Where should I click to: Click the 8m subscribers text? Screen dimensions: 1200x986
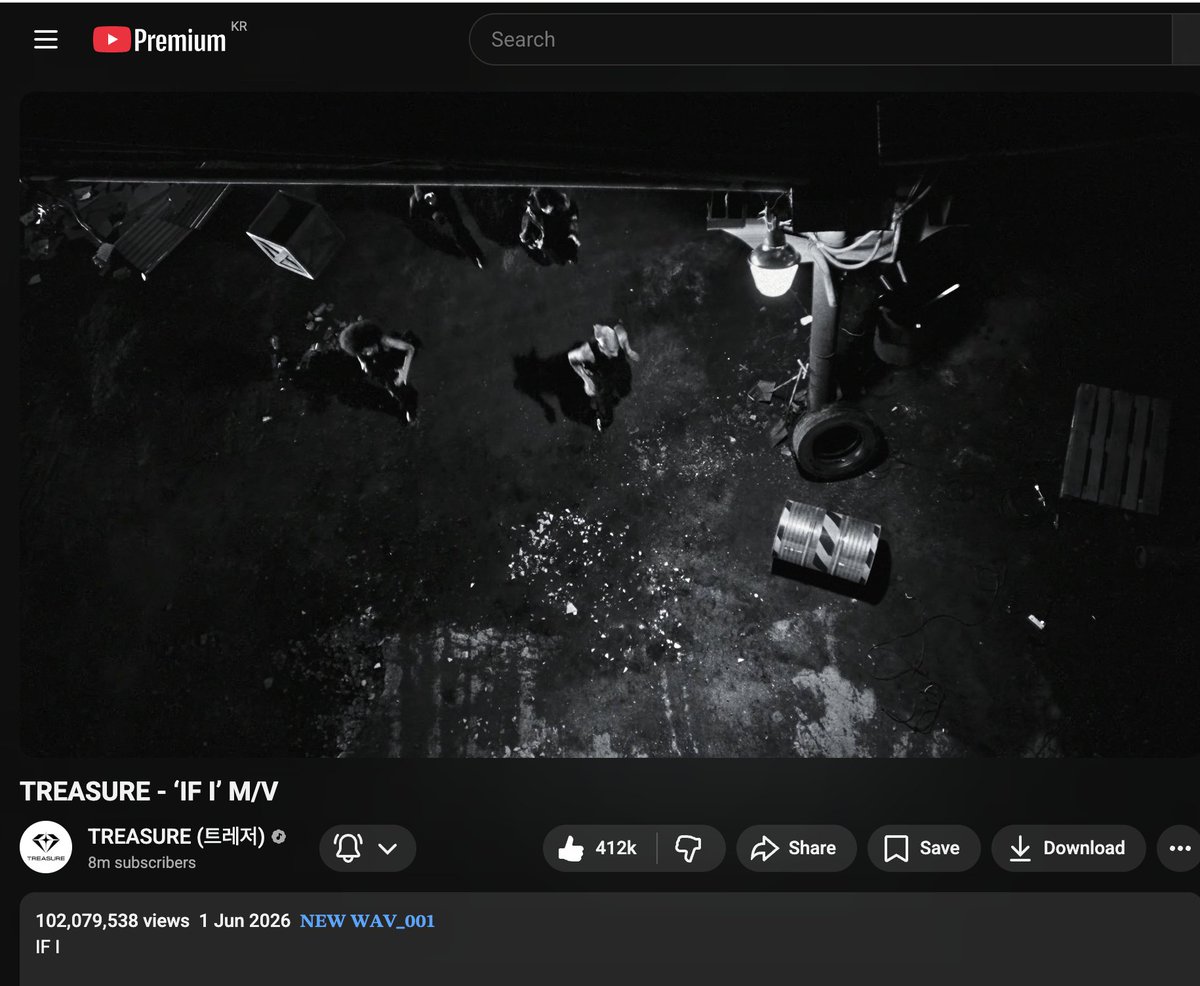[142, 863]
